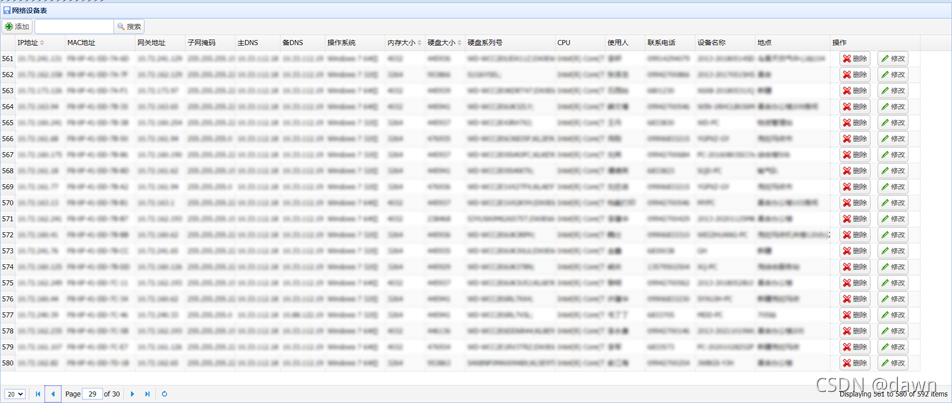Viewport: 952px width, 403px height.
Task: Delete row 578 with 删除
Action: pos(855,331)
